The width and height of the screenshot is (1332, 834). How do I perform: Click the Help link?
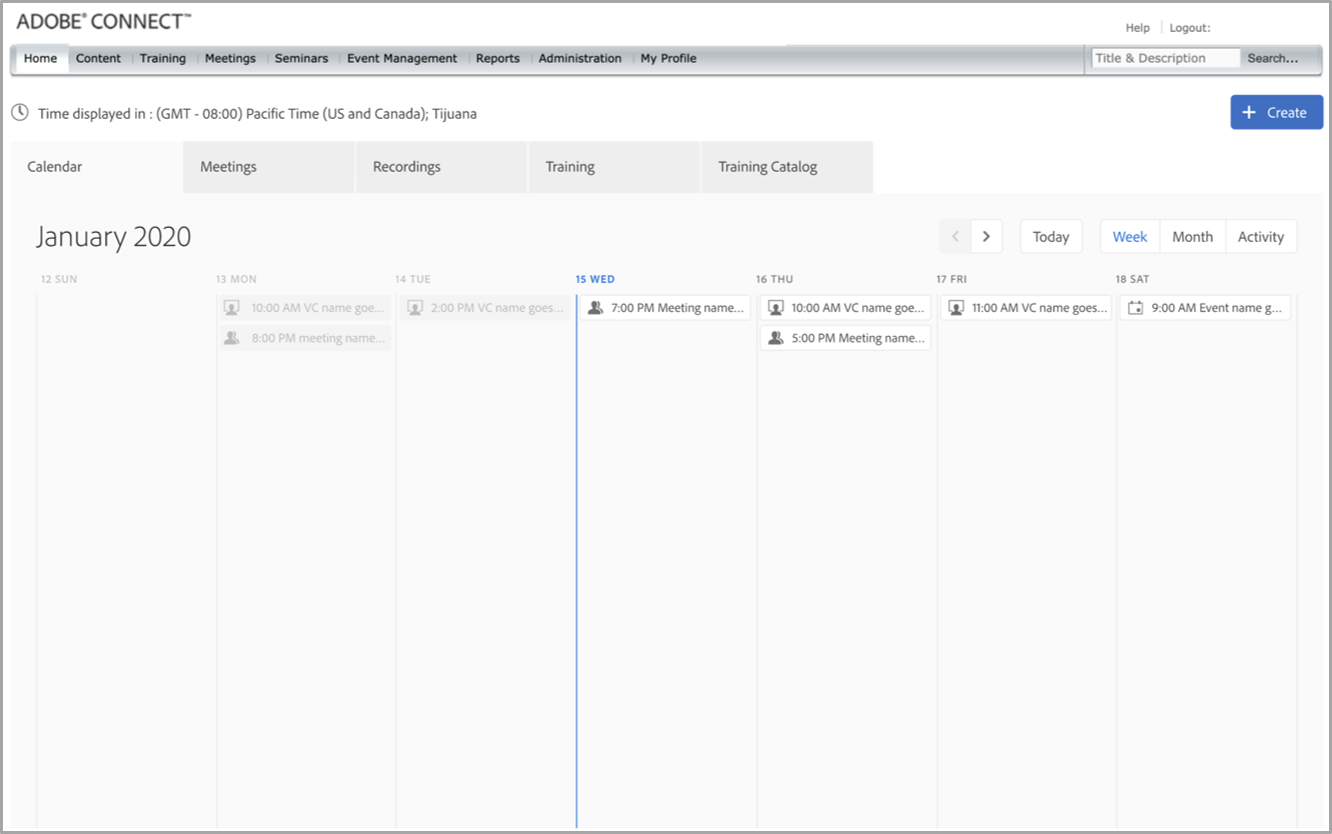click(1137, 28)
